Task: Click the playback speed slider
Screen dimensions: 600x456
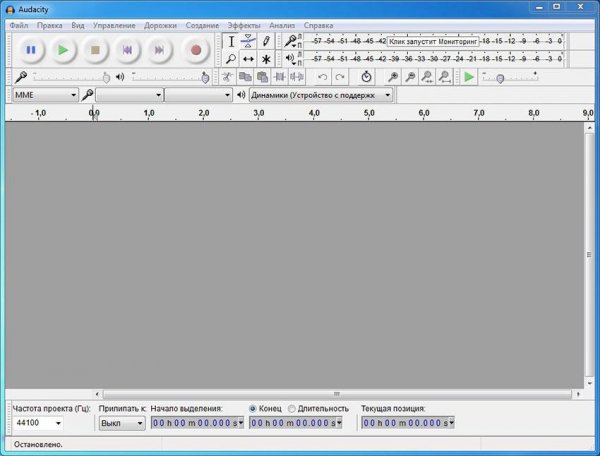Action: pos(510,77)
